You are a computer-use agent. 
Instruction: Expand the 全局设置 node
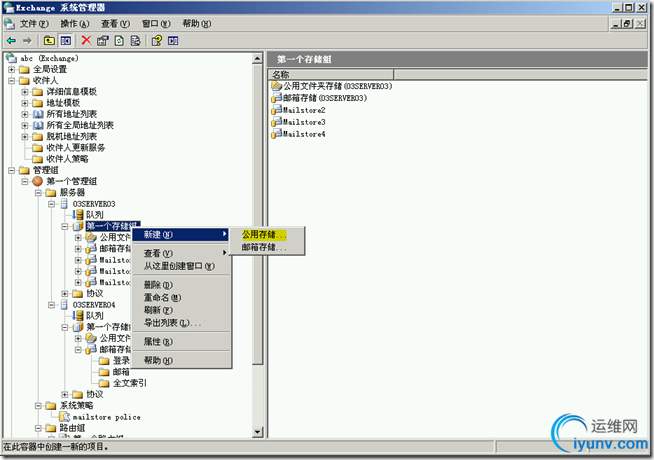pos(12,69)
